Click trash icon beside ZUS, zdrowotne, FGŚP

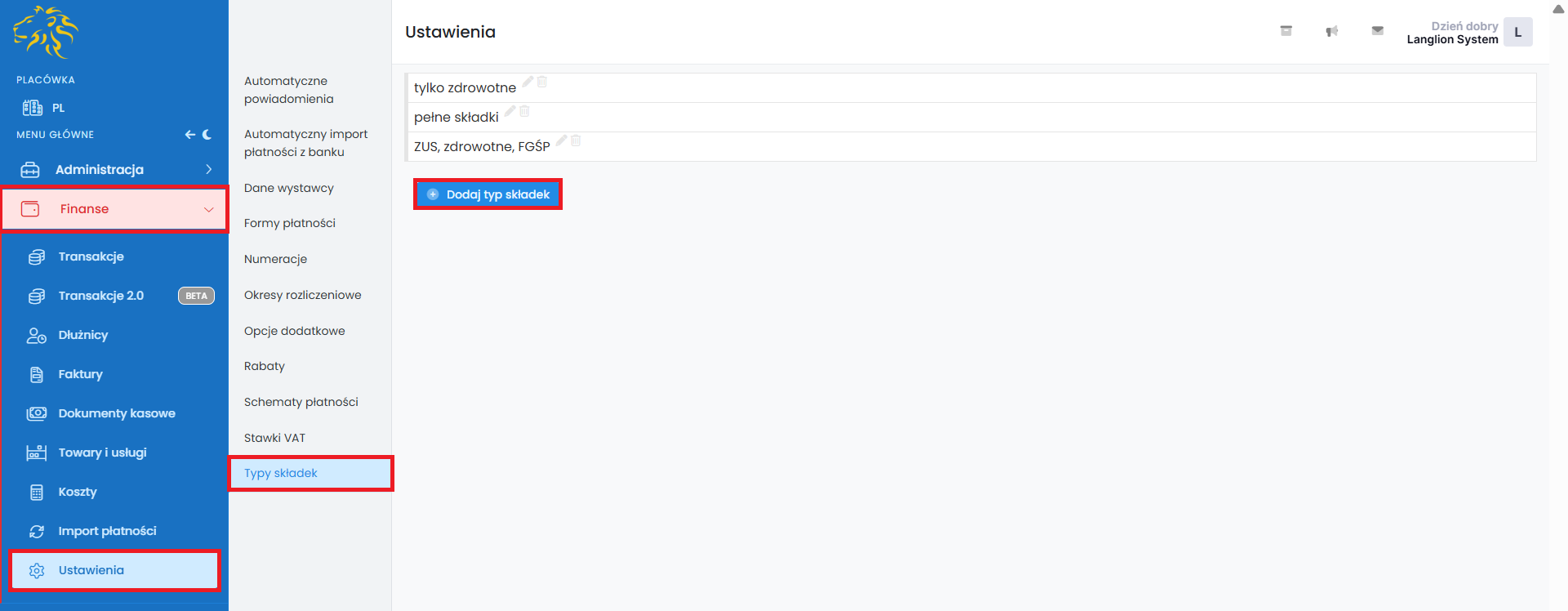tap(576, 140)
